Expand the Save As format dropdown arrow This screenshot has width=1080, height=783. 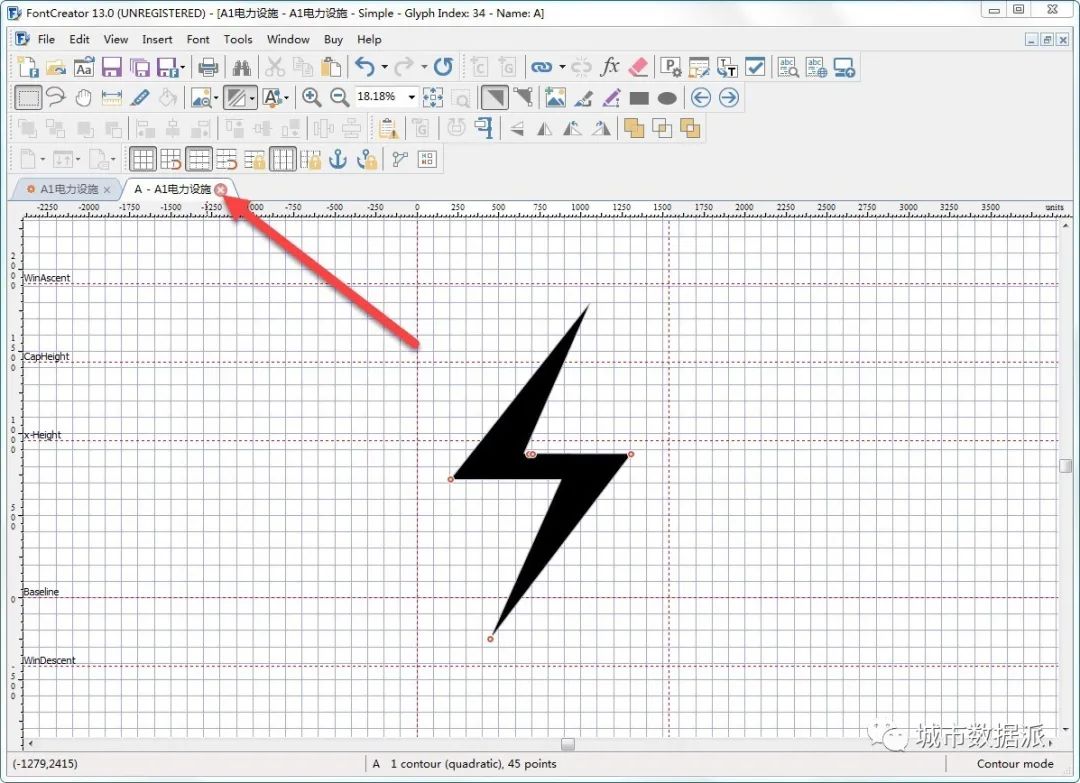183,67
